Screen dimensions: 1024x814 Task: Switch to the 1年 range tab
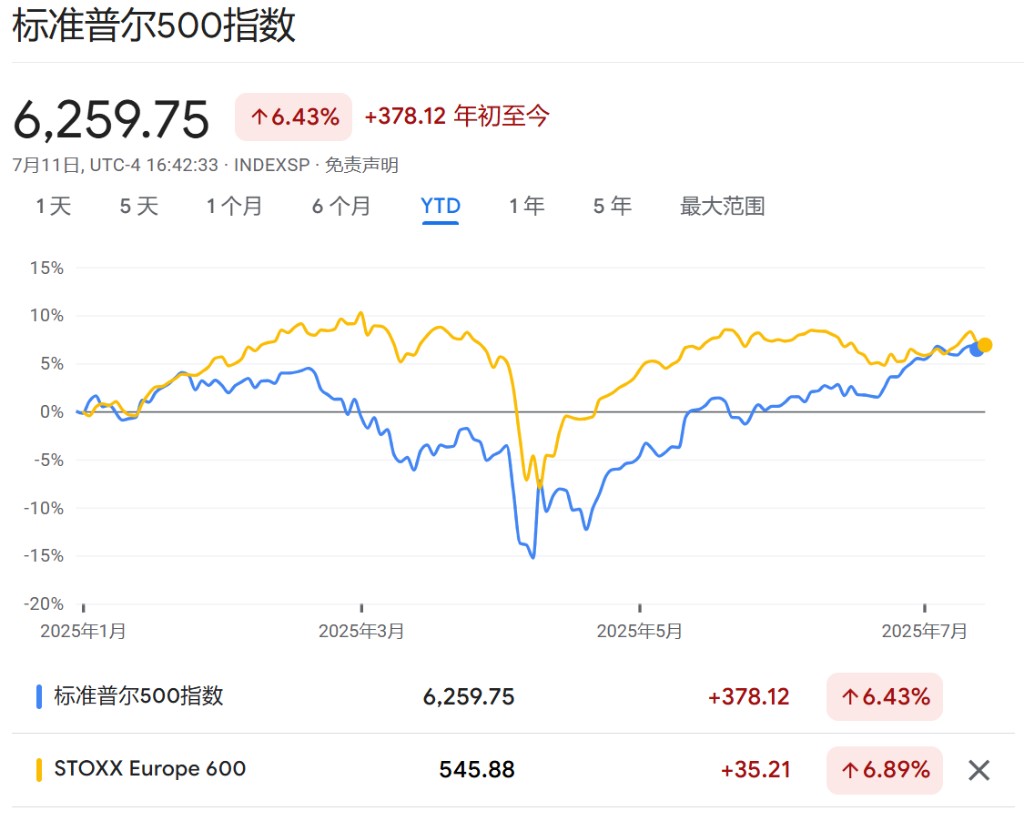click(526, 206)
